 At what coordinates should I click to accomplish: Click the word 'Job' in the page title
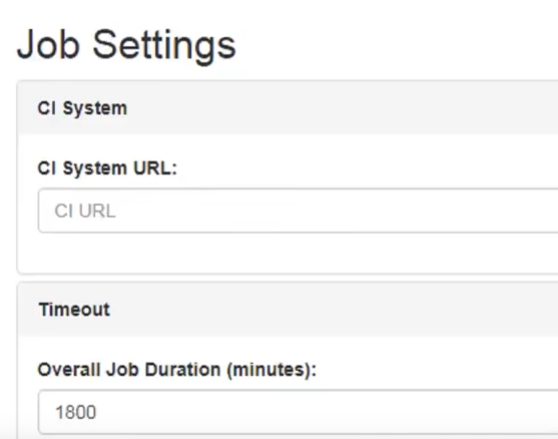tap(48, 44)
